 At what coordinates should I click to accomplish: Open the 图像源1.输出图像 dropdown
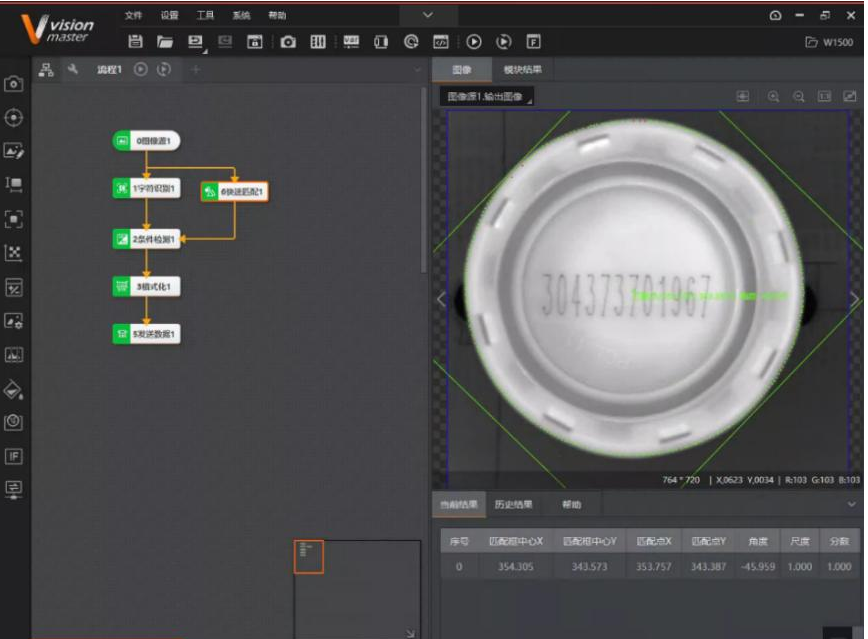486,97
